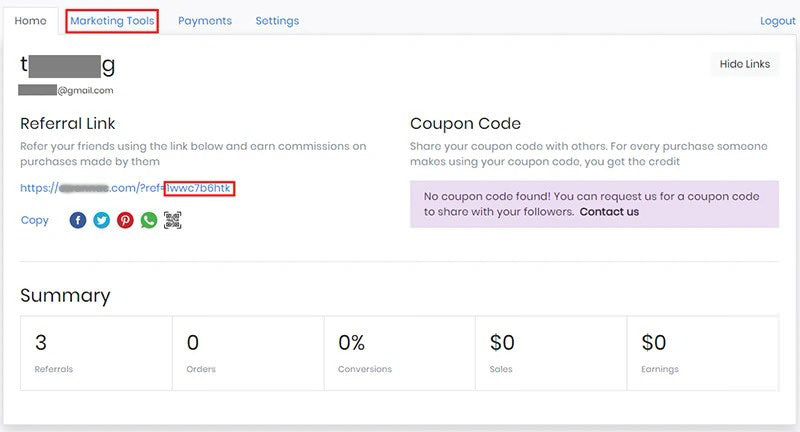The height and width of the screenshot is (432, 800).
Task: Open the Settings tab
Action: [277, 21]
